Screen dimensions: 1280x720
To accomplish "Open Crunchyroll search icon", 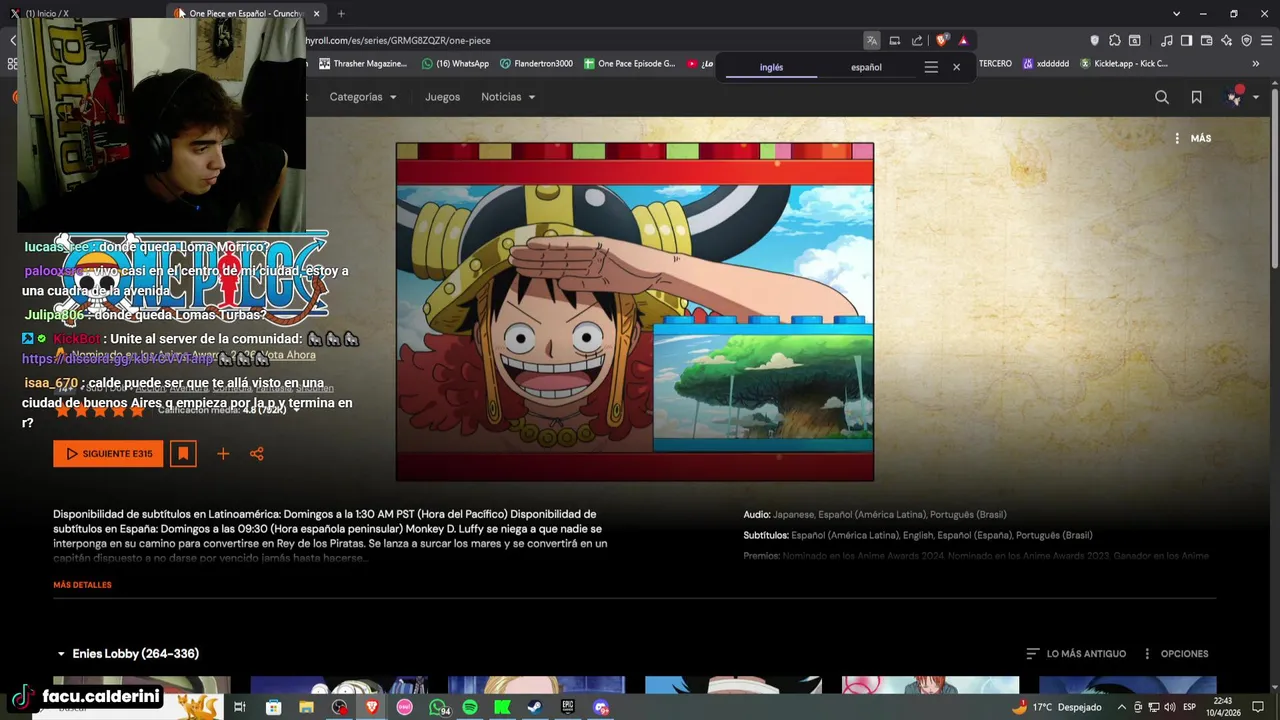I will (1161, 97).
